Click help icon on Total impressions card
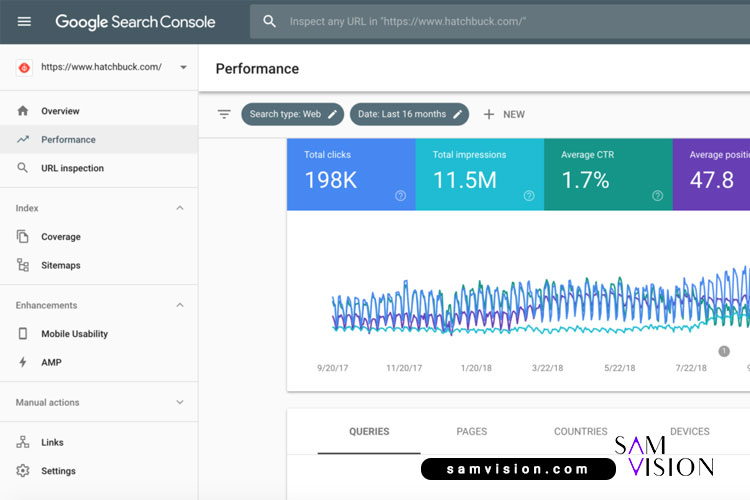Image resolution: width=750 pixels, height=500 pixels. 529,195
